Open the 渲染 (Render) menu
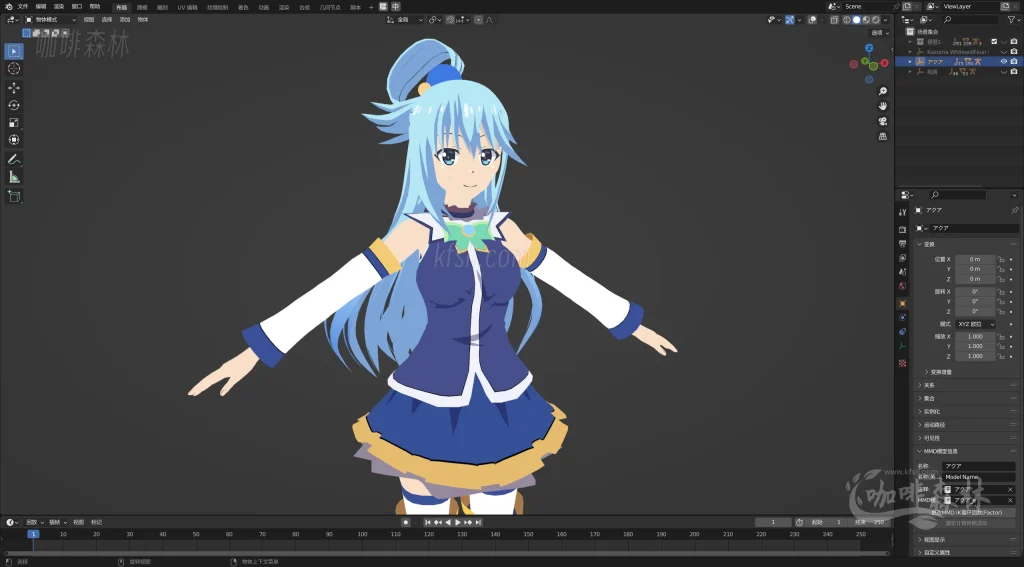This screenshot has width=1024, height=567. tap(59, 7)
